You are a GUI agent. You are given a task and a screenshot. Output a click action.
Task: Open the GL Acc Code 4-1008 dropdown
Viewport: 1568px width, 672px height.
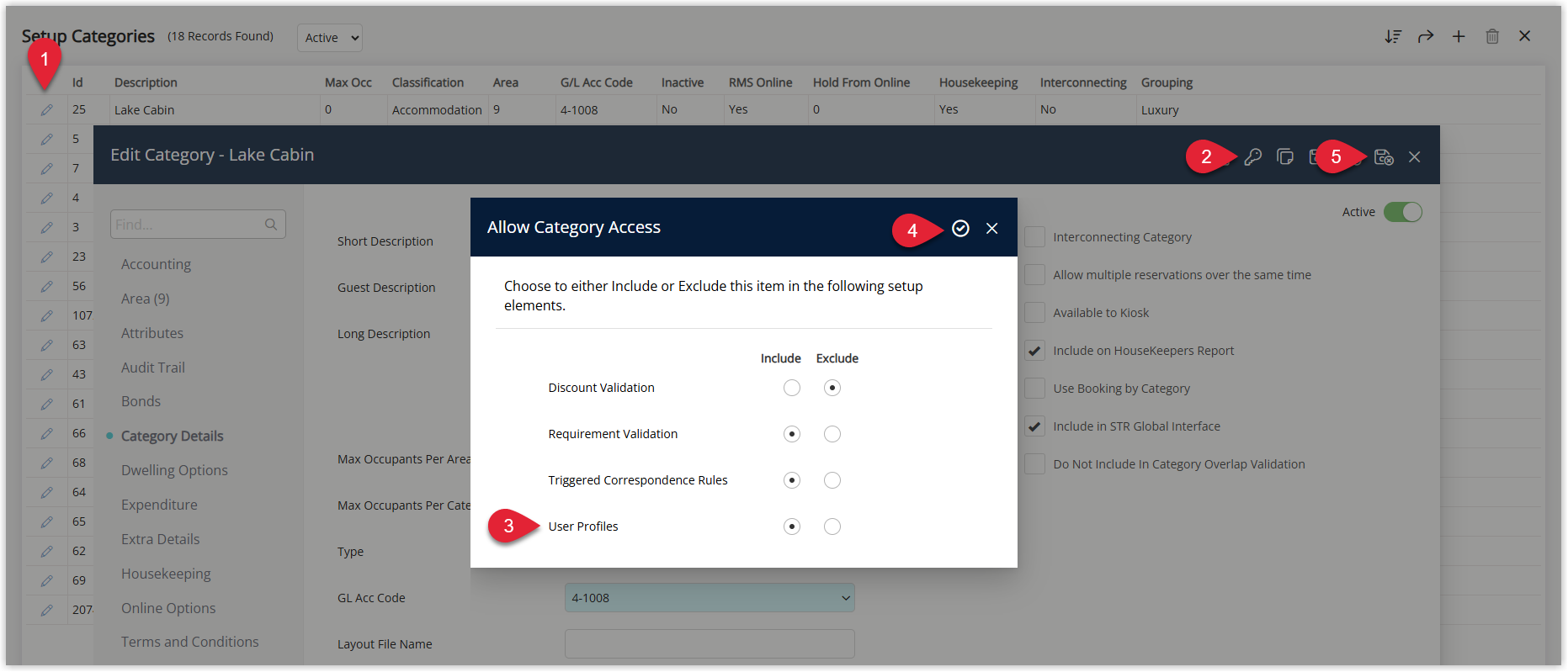click(x=710, y=598)
